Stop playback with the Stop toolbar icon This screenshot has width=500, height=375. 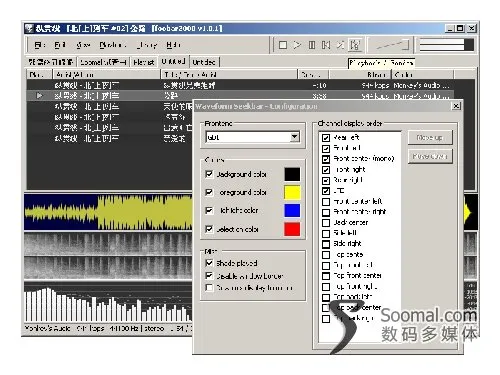click(x=283, y=45)
